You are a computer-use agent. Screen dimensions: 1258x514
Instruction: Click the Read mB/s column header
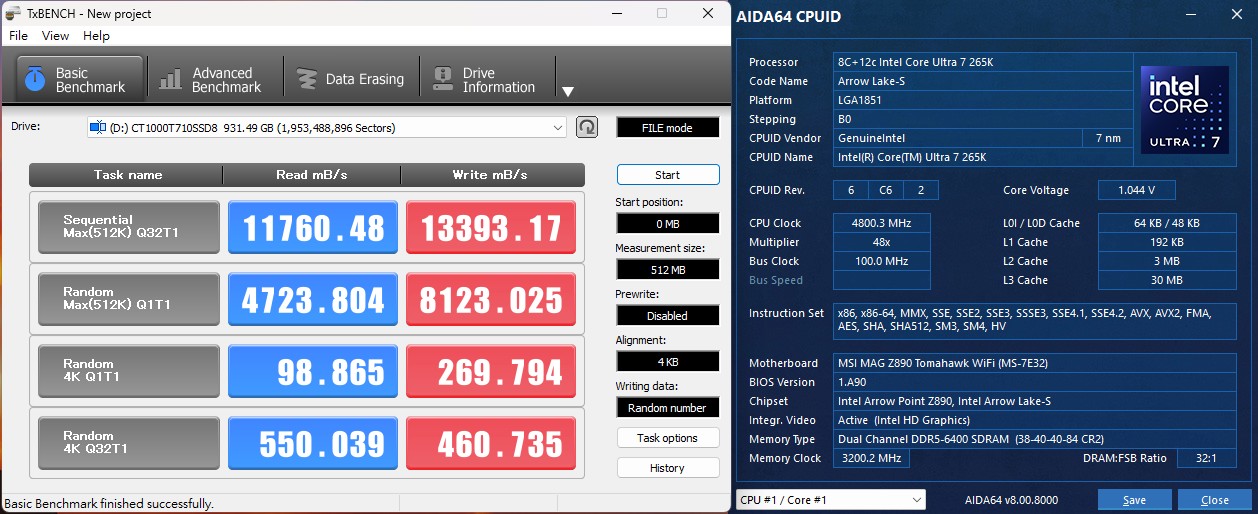[312, 174]
